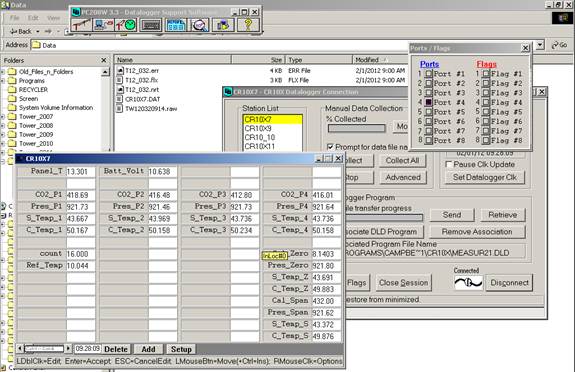Toggle the Flag #8 checkbox
This screenshot has height=372, width=575.
pyautogui.click(x=486, y=140)
